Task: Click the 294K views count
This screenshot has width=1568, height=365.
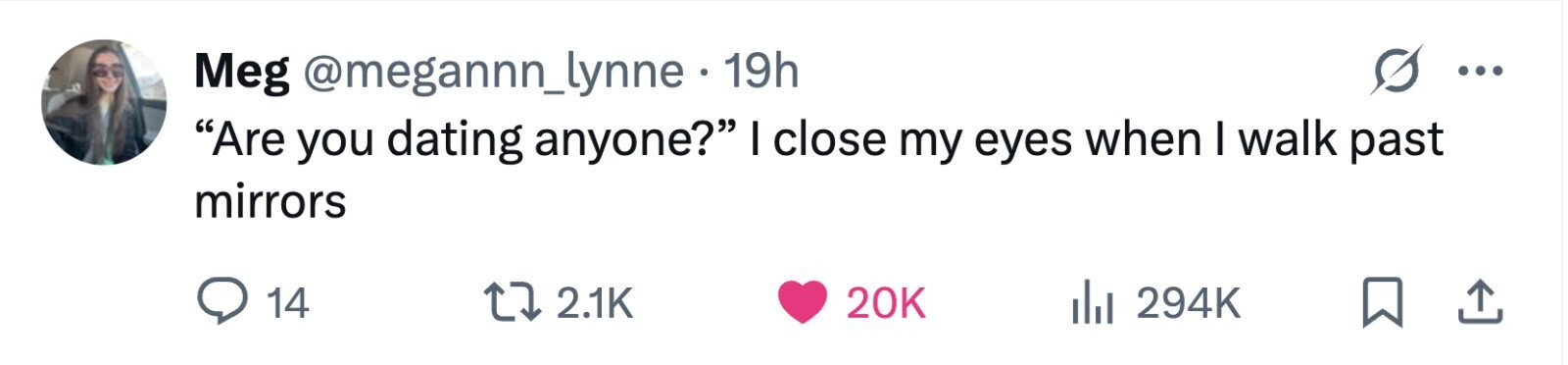Action: pos(1189,303)
